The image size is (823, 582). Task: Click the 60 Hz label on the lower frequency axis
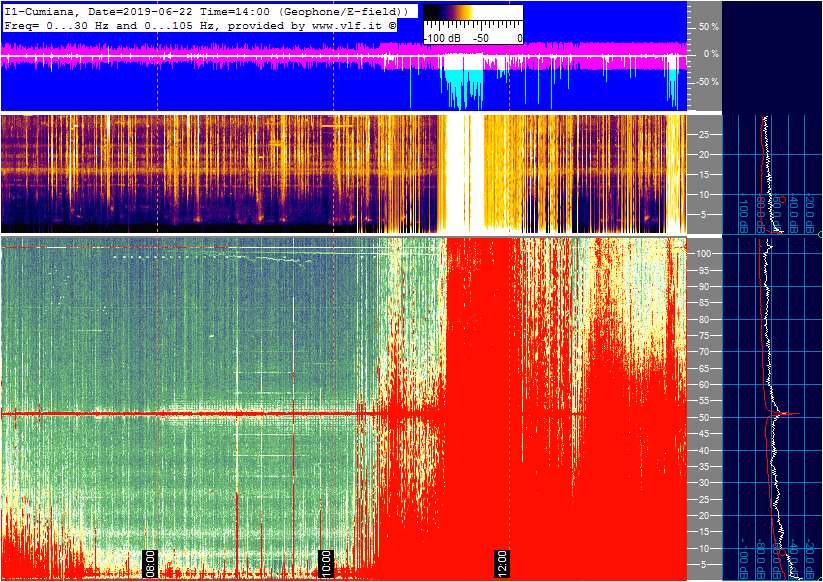coord(704,385)
